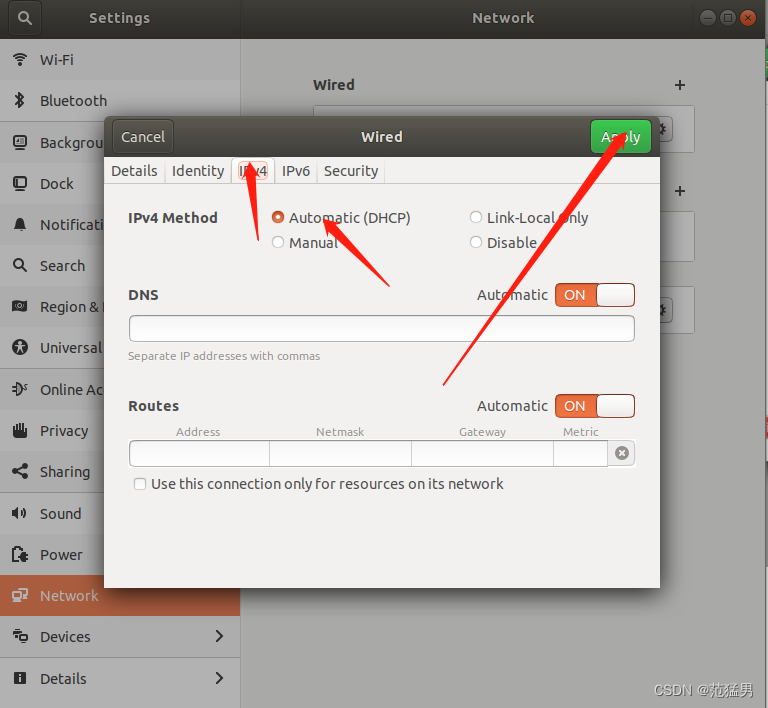Switch to the IPv6 tab
This screenshot has height=708, width=768.
coord(296,171)
